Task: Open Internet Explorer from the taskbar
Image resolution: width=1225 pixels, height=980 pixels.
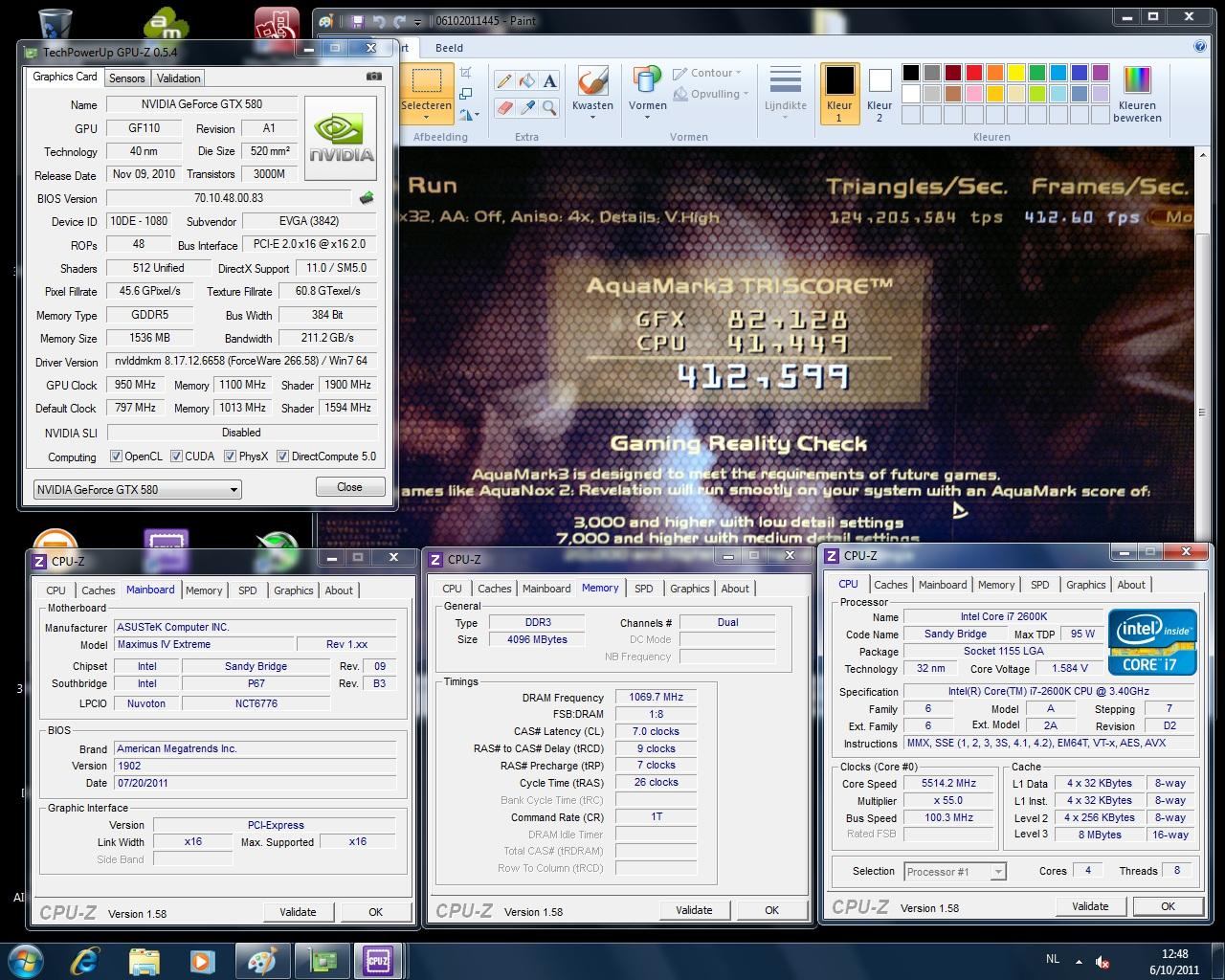Action: [84, 961]
